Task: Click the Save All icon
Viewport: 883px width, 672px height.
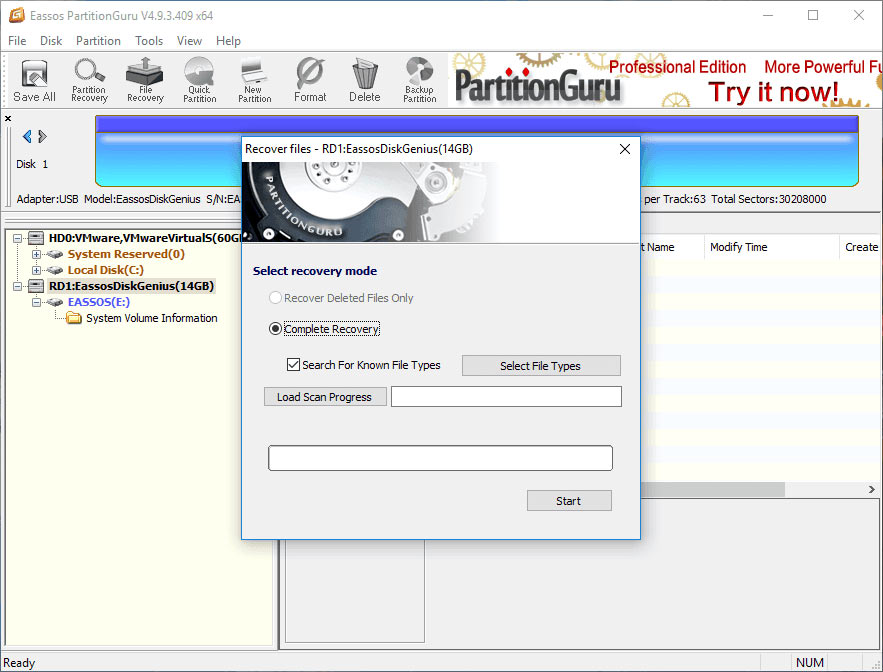Action: click(x=33, y=80)
